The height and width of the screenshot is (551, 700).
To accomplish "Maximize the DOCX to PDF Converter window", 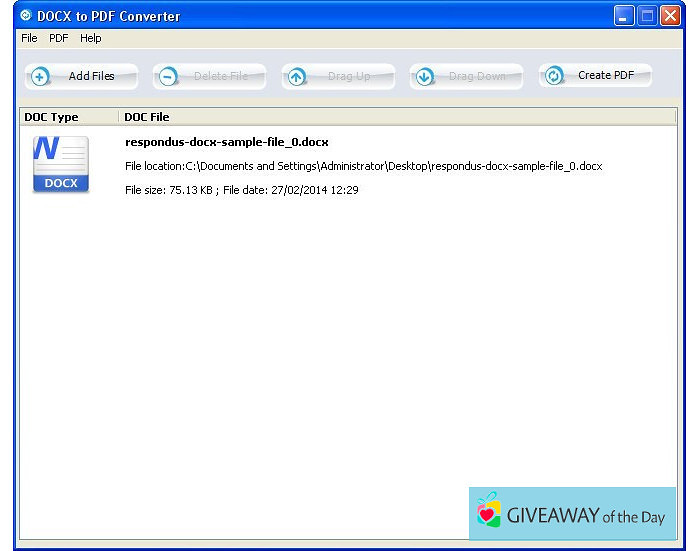I will pyautogui.click(x=647, y=15).
